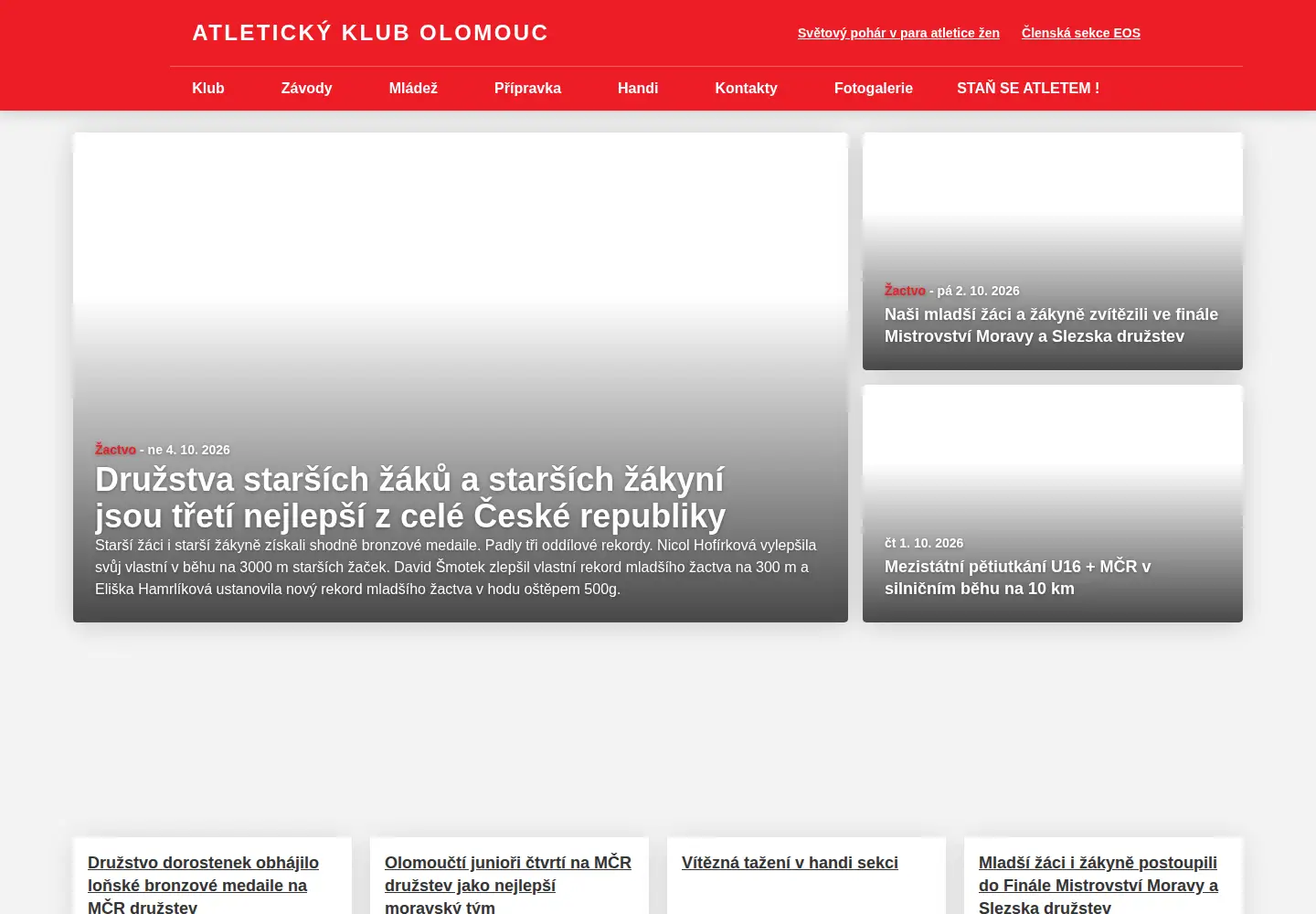1316x914 pixels.
Task: Read article Olomoučtí junioři čtvrtí na MČR družstev
Action: 508,885
